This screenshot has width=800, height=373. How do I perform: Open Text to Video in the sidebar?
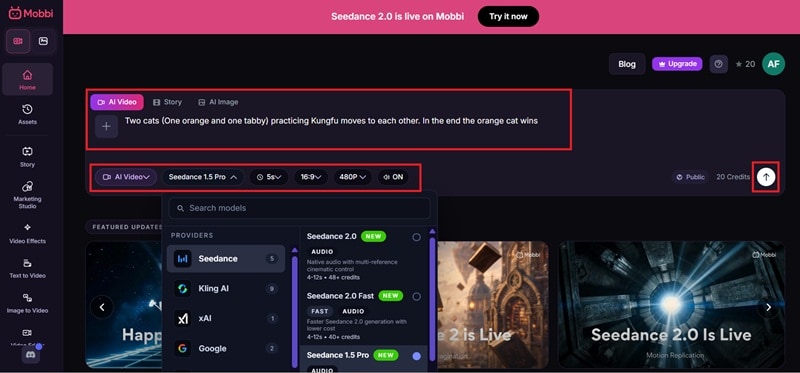click(28, 268)
